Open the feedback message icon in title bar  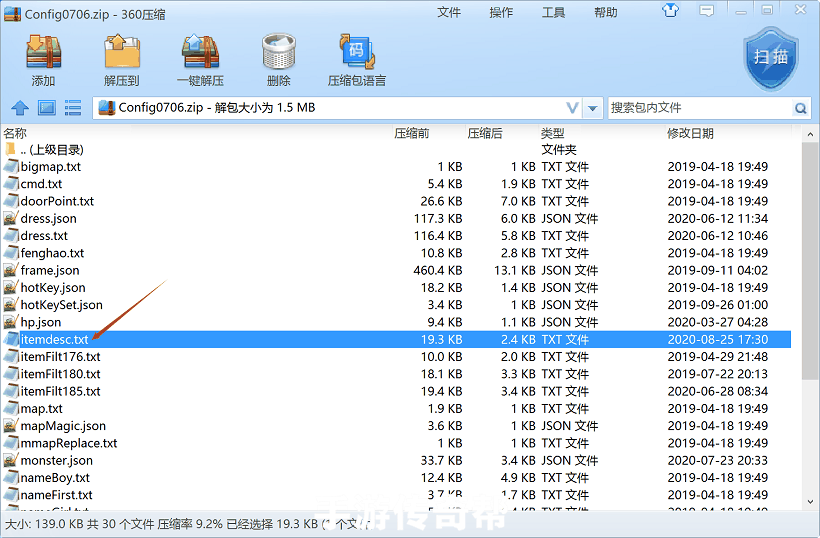point(707,10)
